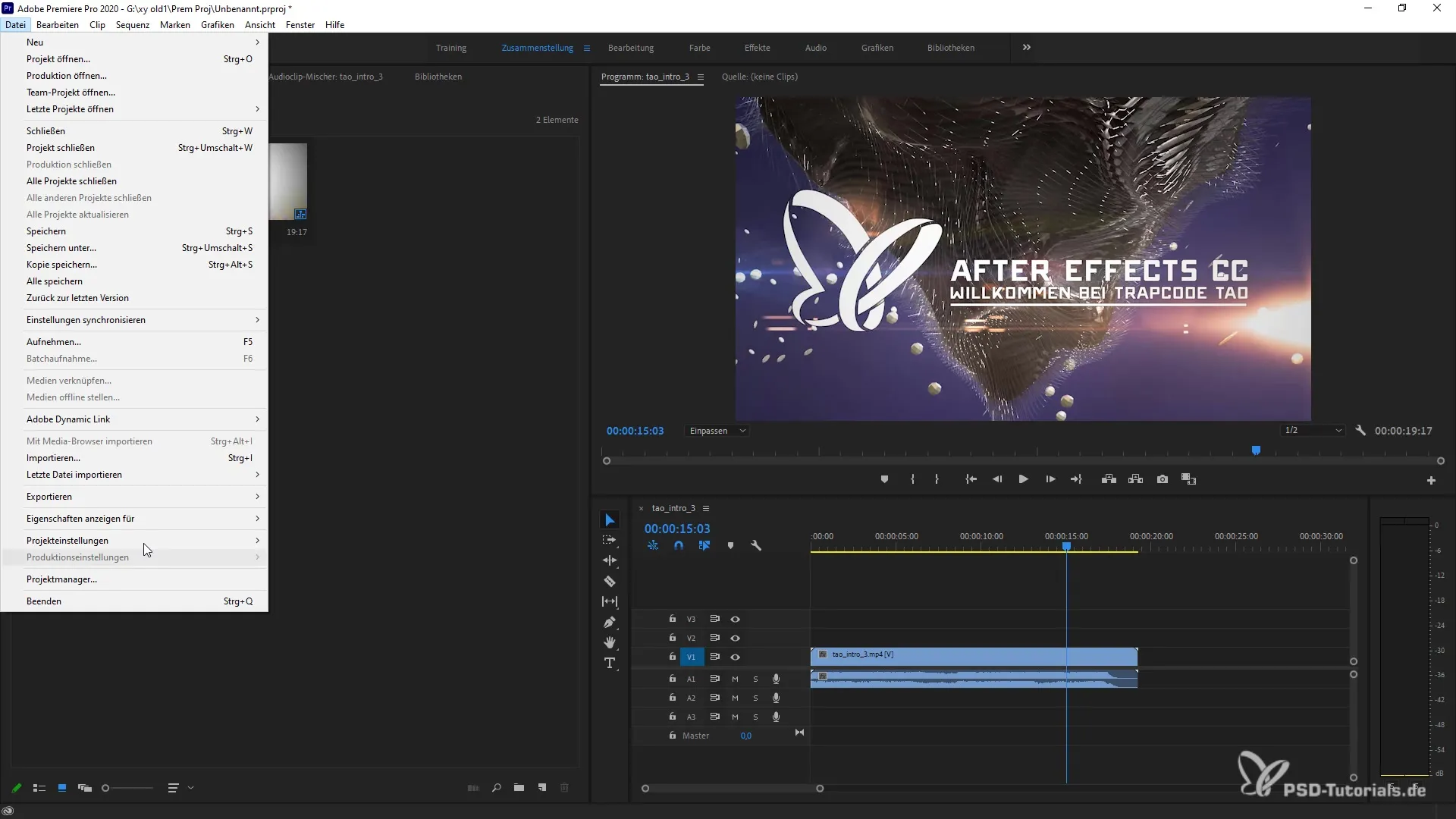Open tao_intro_3 timeline panel menu
Screen dimensions: 1456x819
click(x=706, y=509)
